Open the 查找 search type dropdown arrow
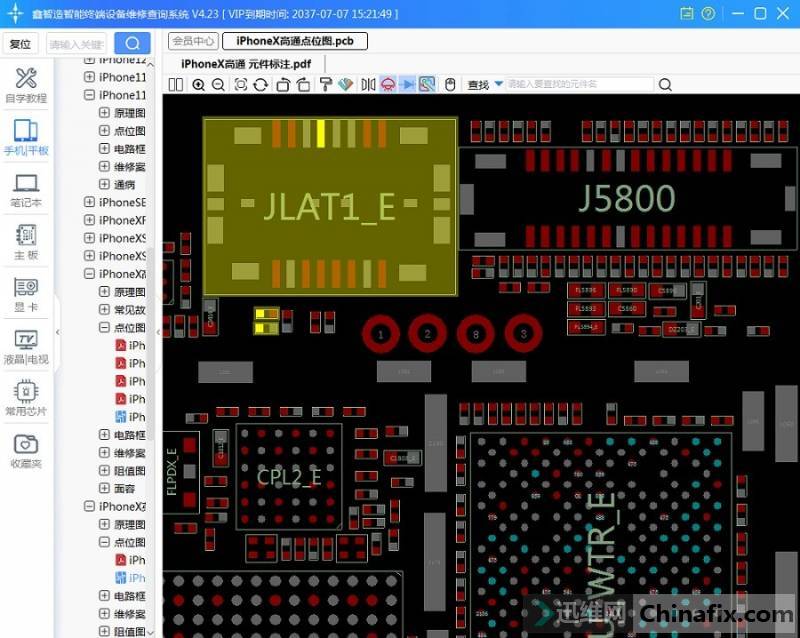Image resolution: width=800 pixels, height=638 pixels. (x=498, y=86)
